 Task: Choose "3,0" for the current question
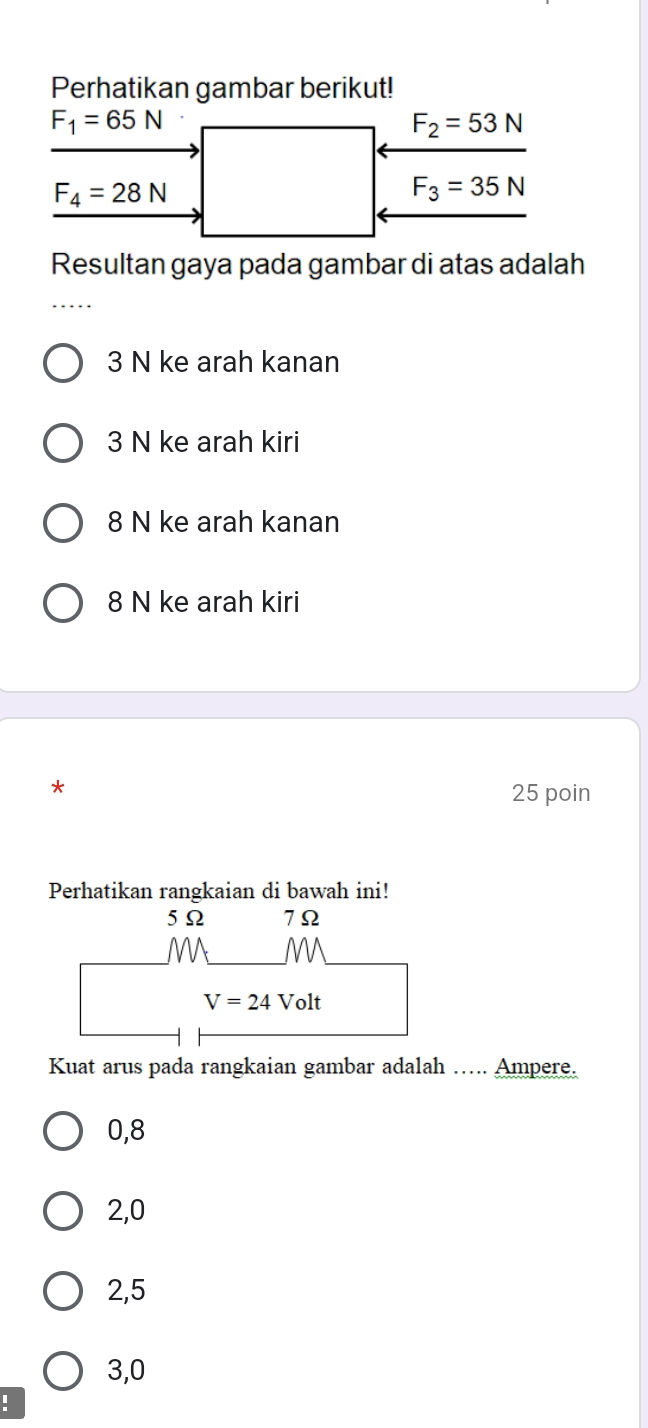[62, 1370]
